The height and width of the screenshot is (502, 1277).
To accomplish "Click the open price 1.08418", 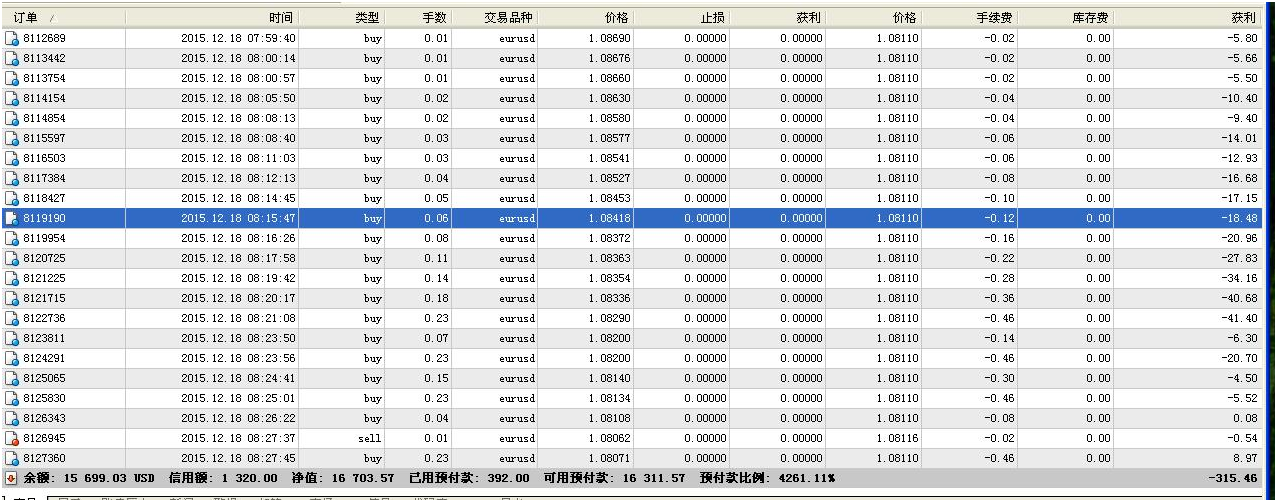I will point(609,218).
